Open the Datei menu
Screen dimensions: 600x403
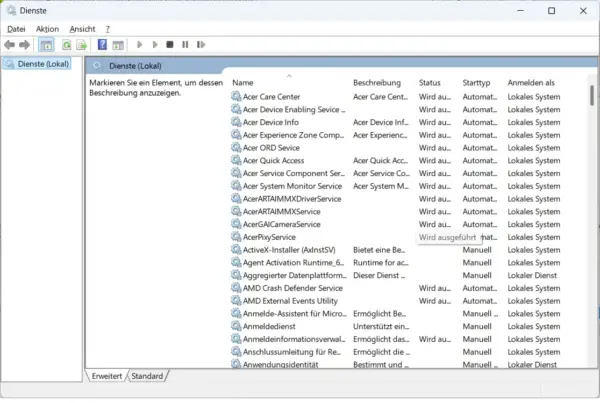tap(16, 29)
